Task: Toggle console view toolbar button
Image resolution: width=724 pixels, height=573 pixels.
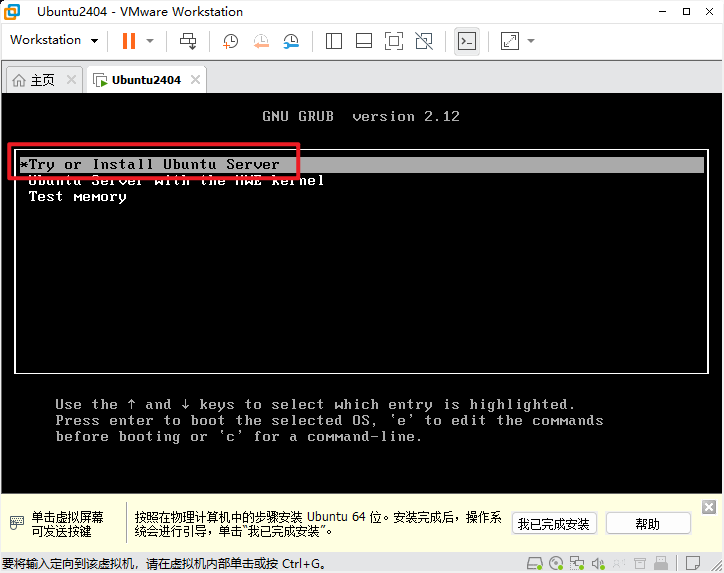Action: coord(467,41)
